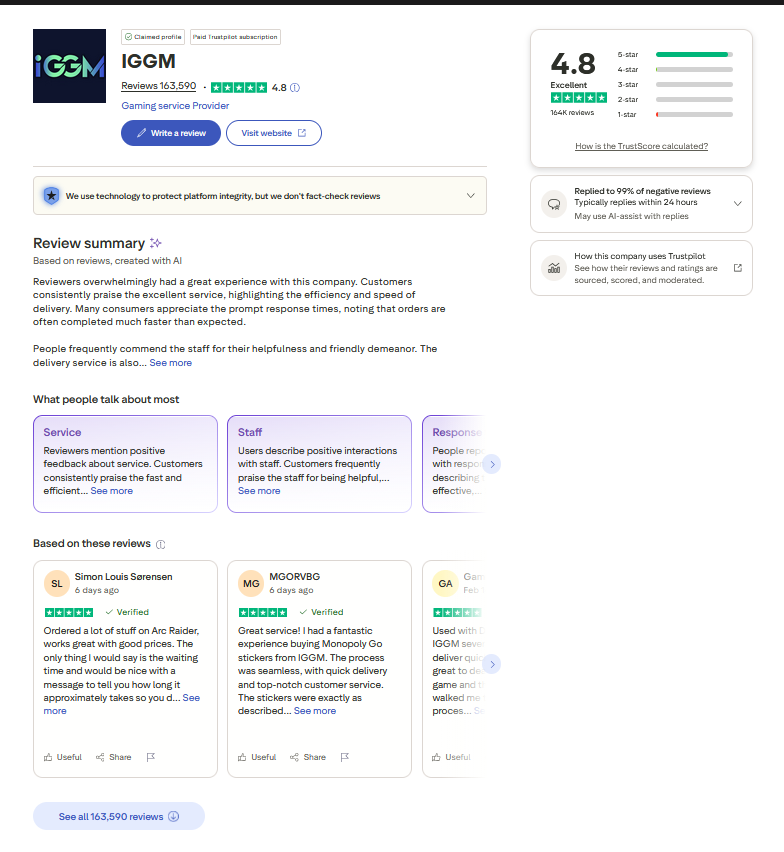The height and width of the screenshot is (852, 784).
Task: Click Paid Trustpilot subscription badge
Action: tap(235, 37)
